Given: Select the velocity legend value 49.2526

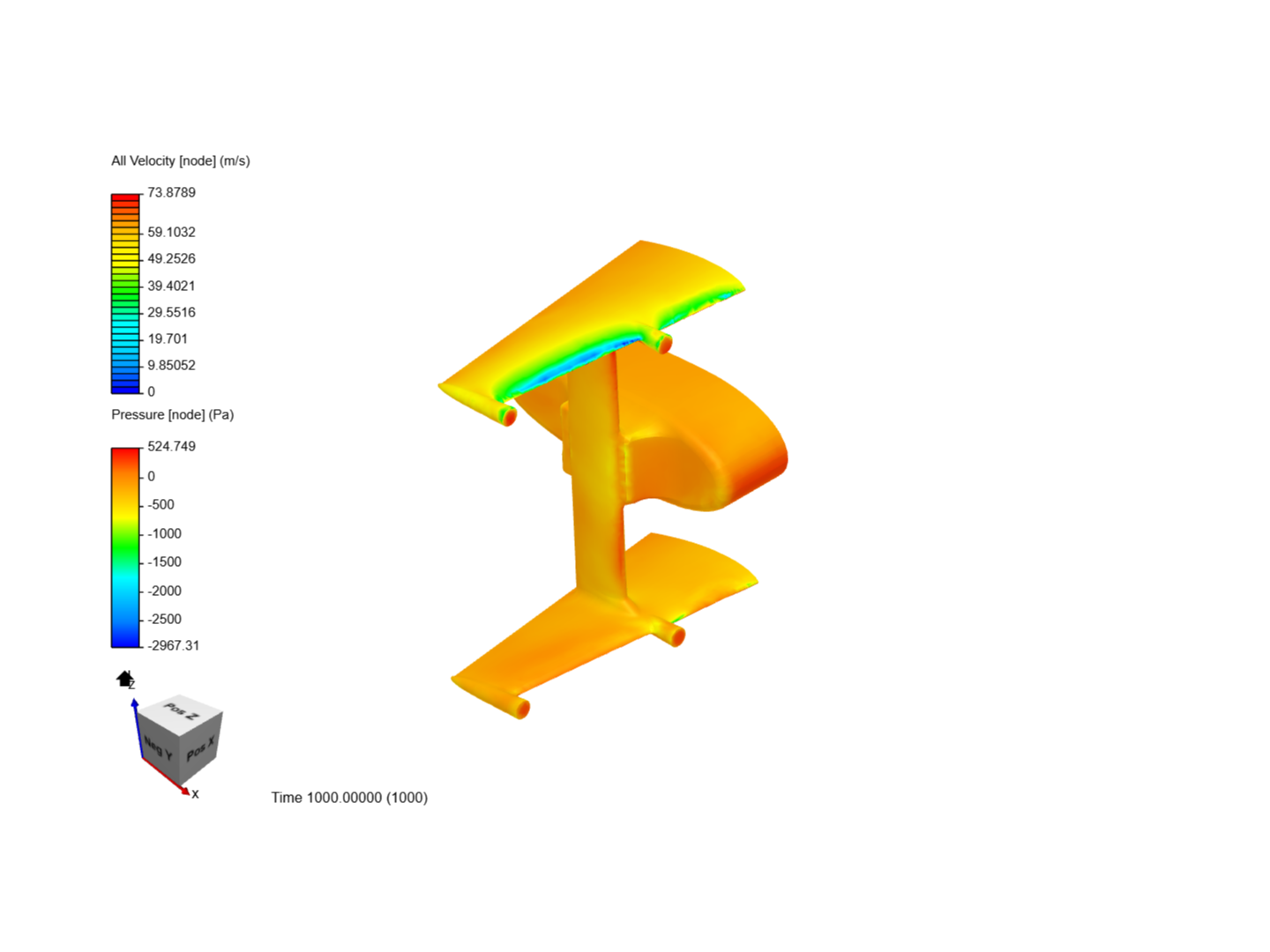Looking at the screenshot, I should pos(172,258).
